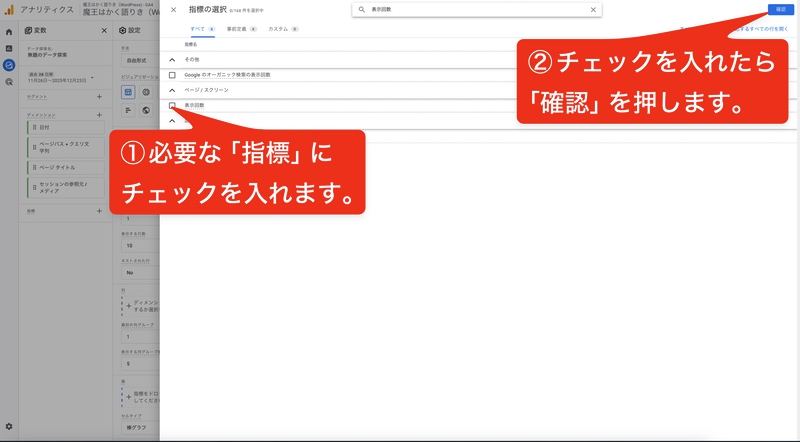This screenshot has width=800, height=442.
Task: Select the donut chart visualization icon
Action: [x=146, y=92]
